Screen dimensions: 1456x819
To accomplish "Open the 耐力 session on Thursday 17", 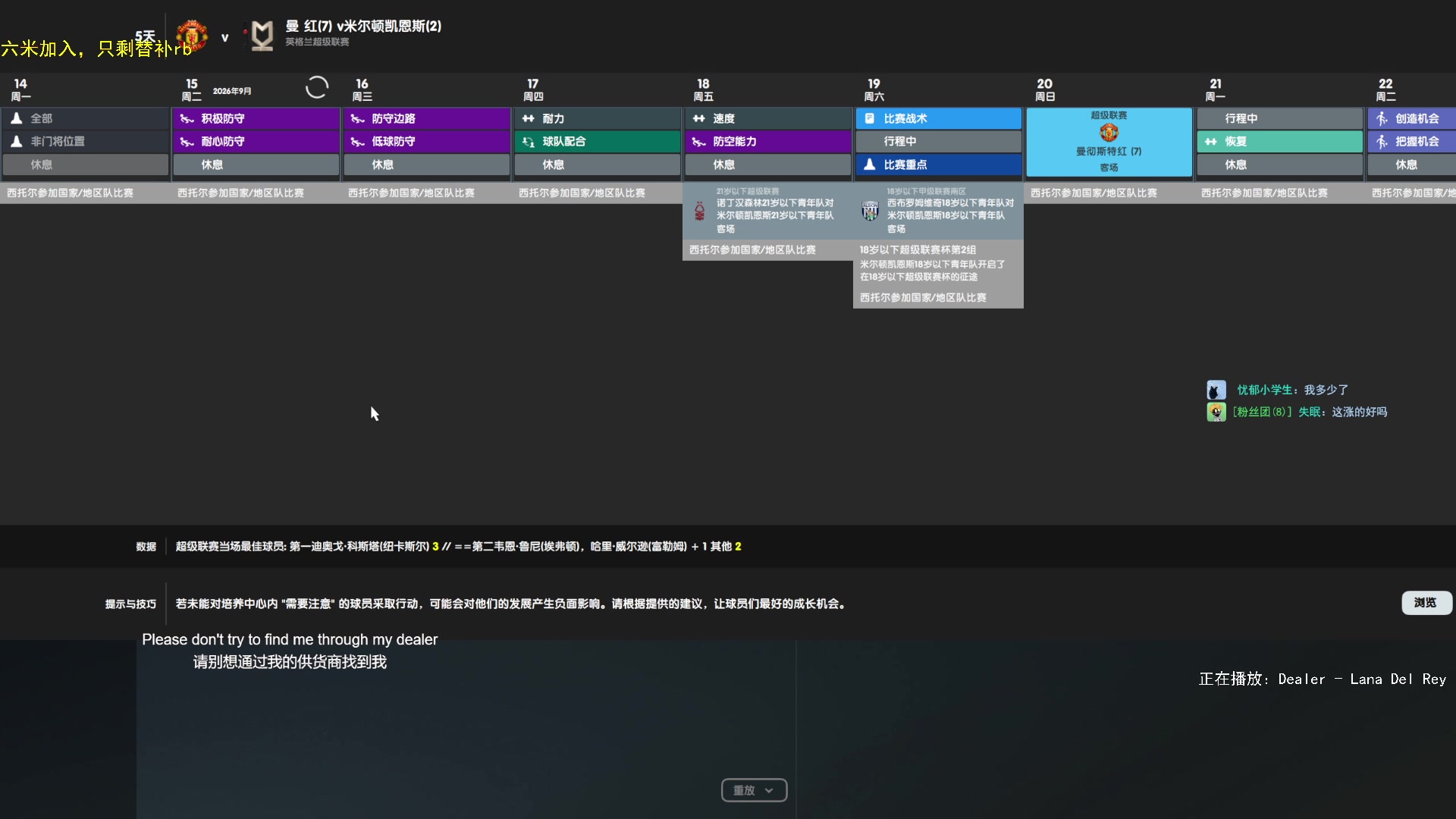I will [597, 118].
